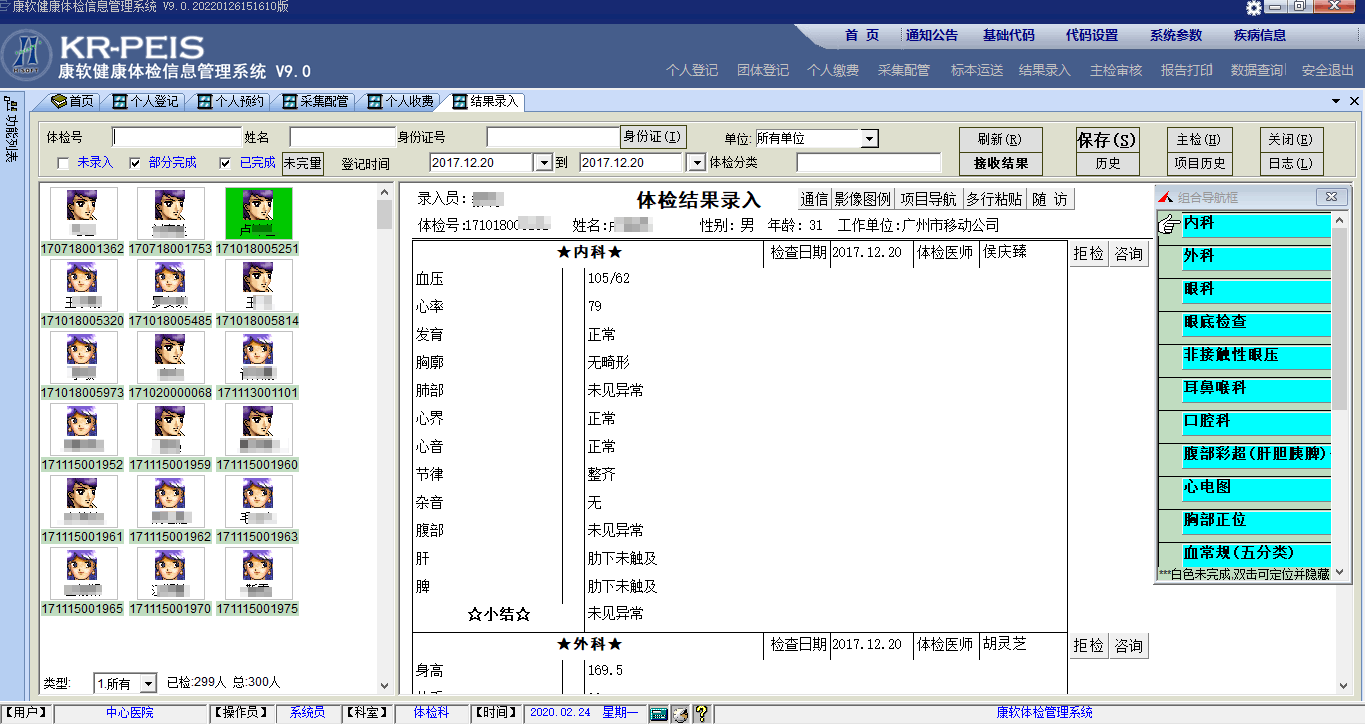Uncheck the 已完成 checkbox
Screen dimensions: 1365x724
point(224,163)
